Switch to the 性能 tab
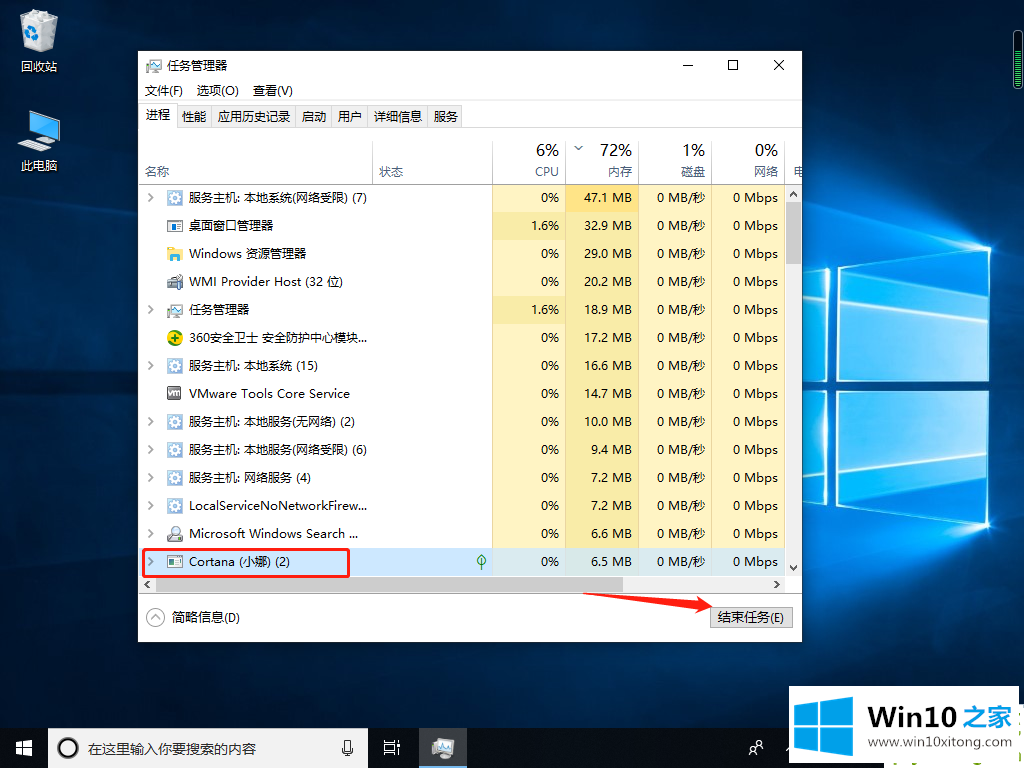The image size is (1024, 768). (194, 116)
